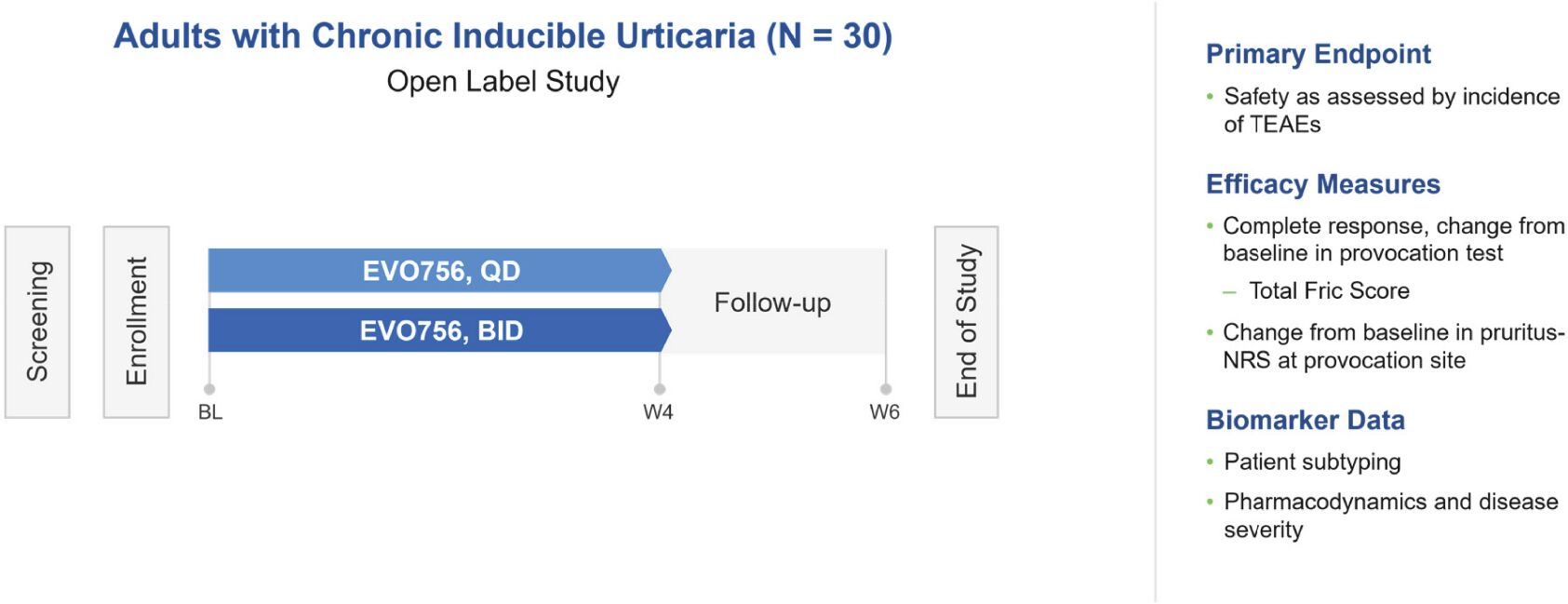
Task: Click the Biomarker Data heading
Action: click(1305, 420)
